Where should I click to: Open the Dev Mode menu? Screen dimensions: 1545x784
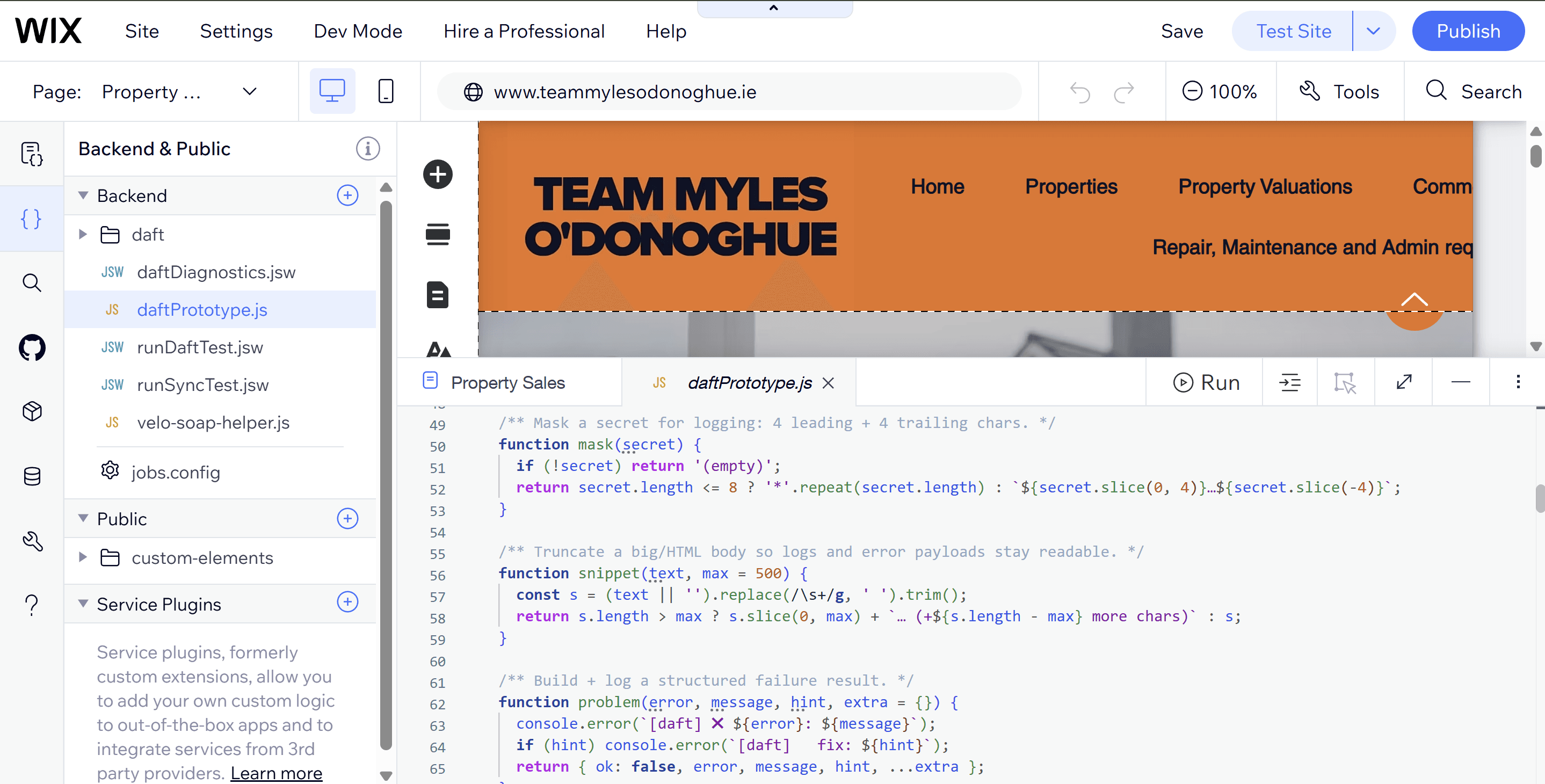(358, 31)
